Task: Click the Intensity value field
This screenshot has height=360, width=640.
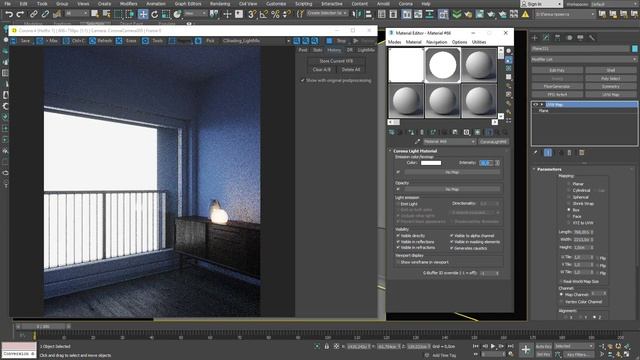Action: tap(486, 163)
